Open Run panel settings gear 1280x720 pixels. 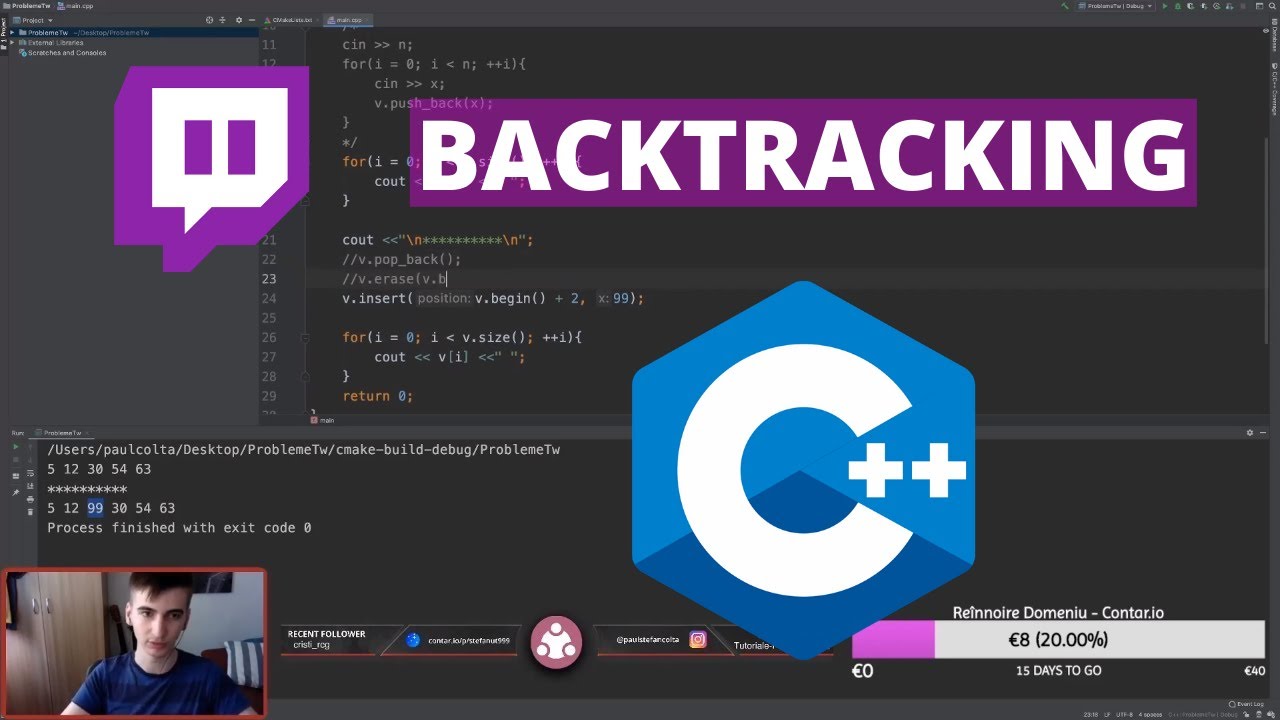pos(1250,433)
